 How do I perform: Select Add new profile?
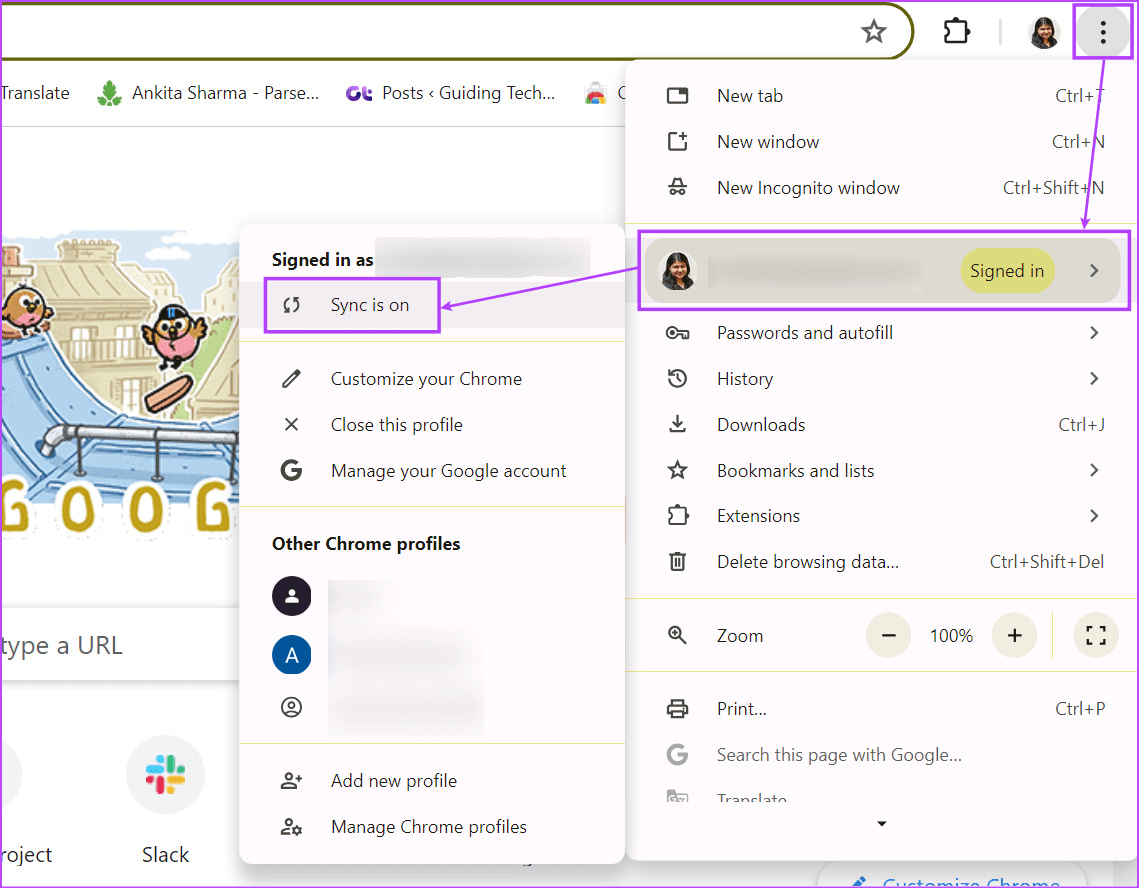coord(393,780)
